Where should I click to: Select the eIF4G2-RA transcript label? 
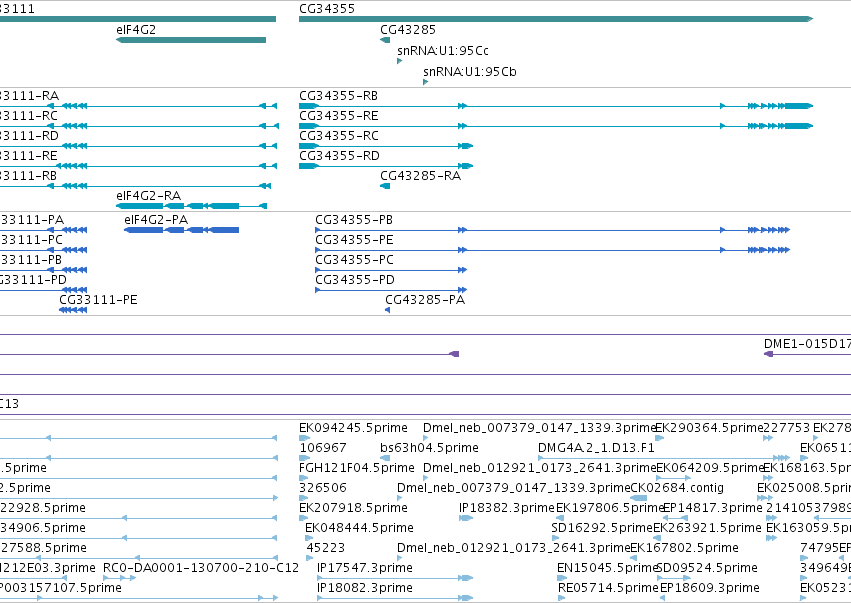148,196
